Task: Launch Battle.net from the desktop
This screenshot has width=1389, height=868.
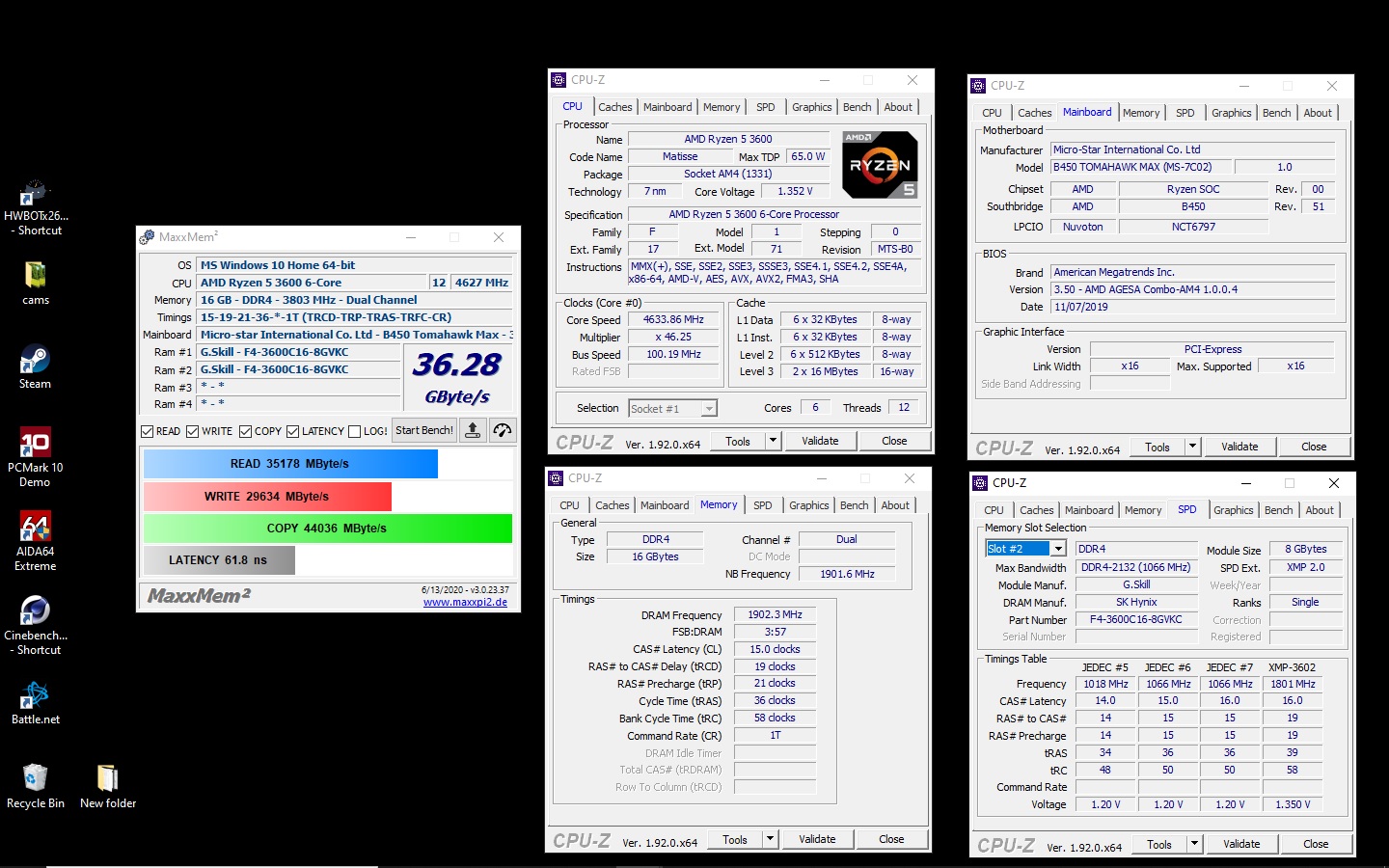Action: 36,703
